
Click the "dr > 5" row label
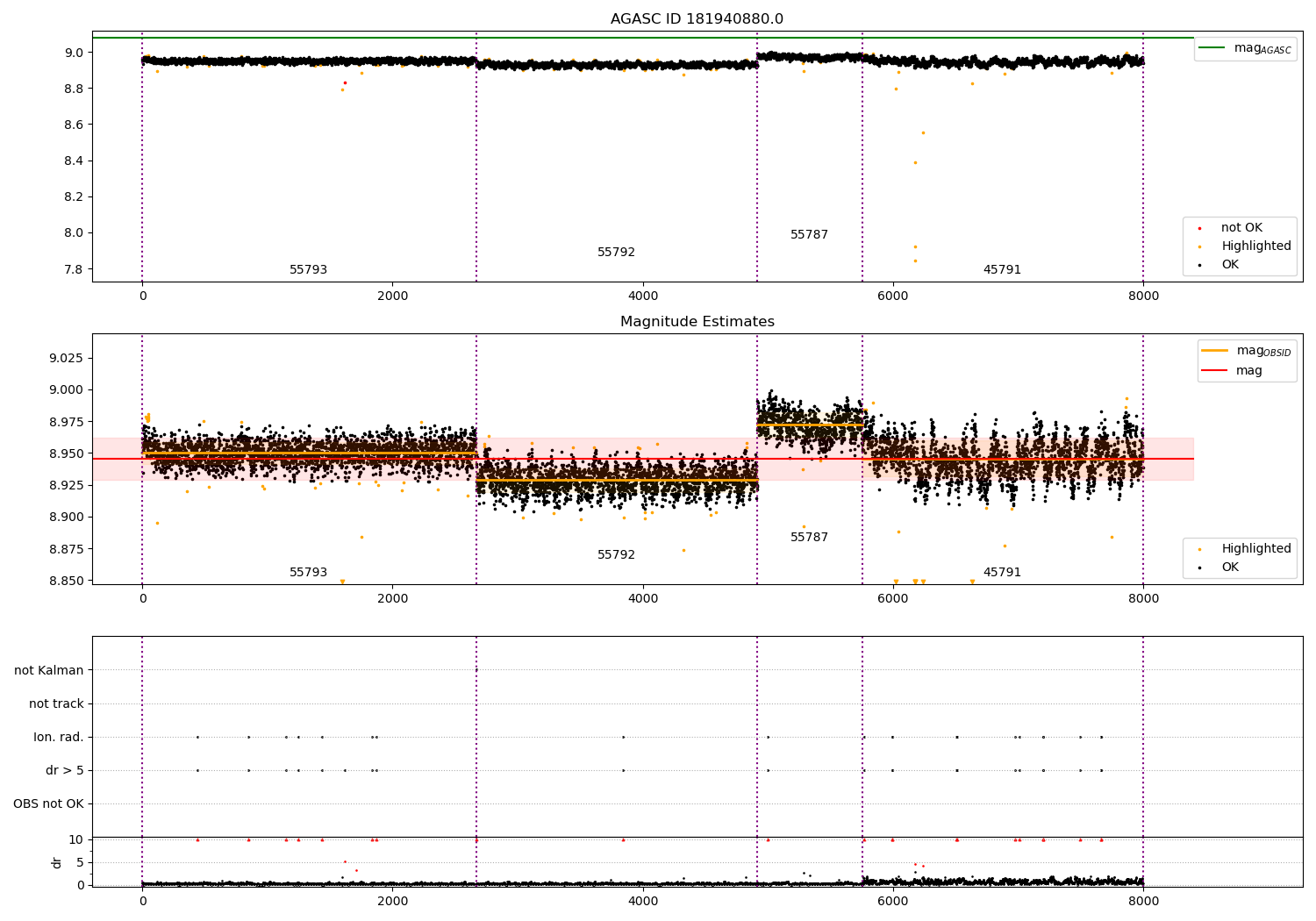tap(65, 771)
